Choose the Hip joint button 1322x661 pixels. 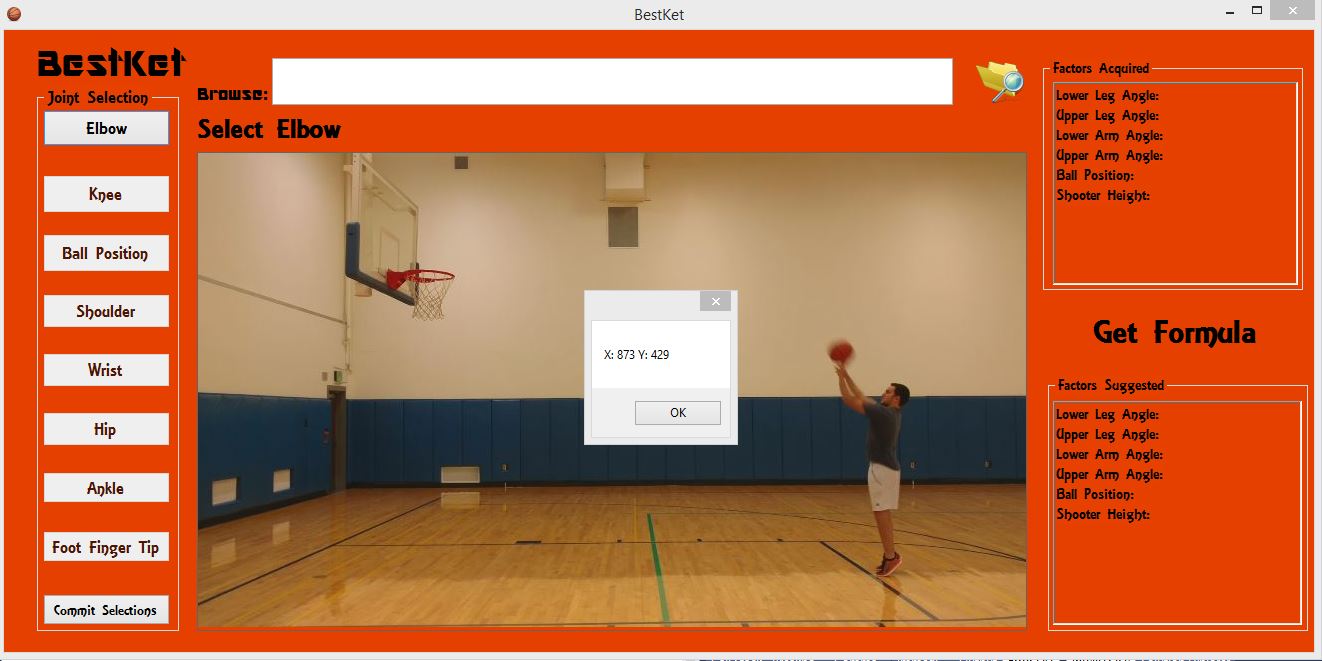(x=106, y=429)
